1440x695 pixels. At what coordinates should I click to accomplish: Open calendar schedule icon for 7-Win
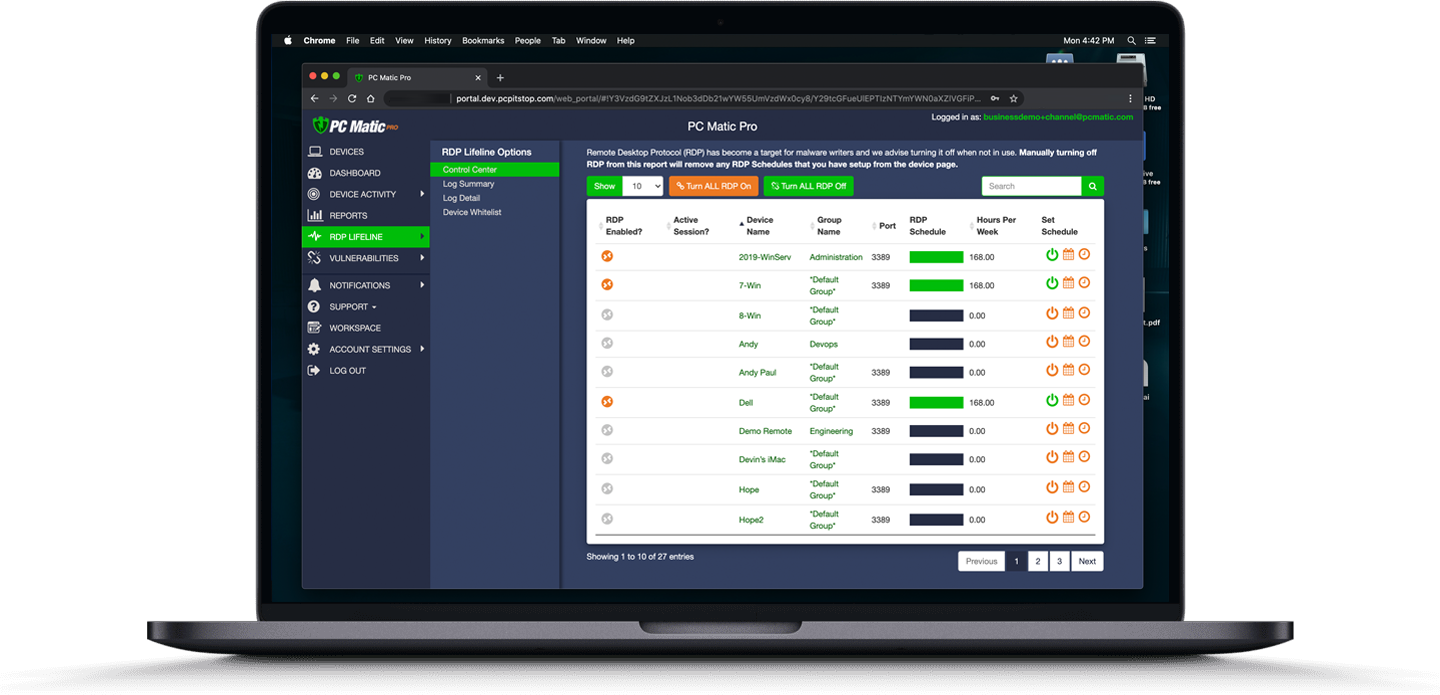pos(1068,284)
